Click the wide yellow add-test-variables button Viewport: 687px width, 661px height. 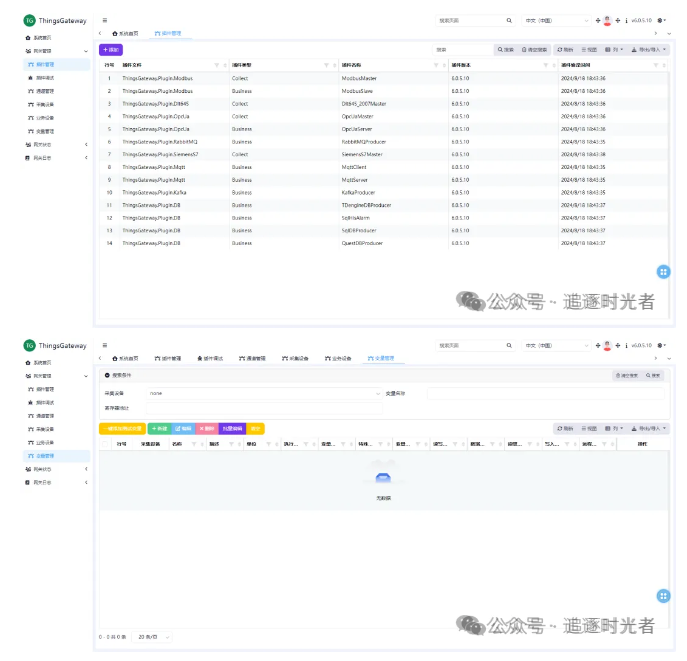(x=123, y=429)
